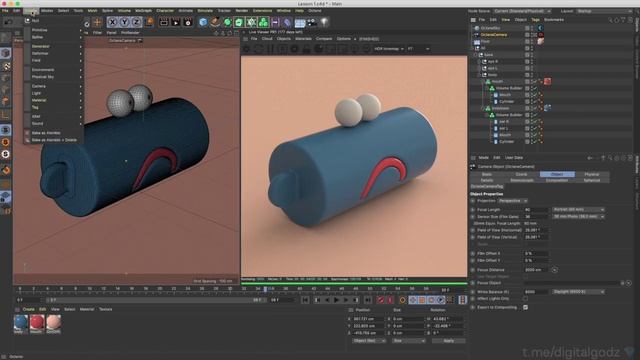Click the back arrow in Attribute Manager

pyautogui.click(x=590, y=158)
